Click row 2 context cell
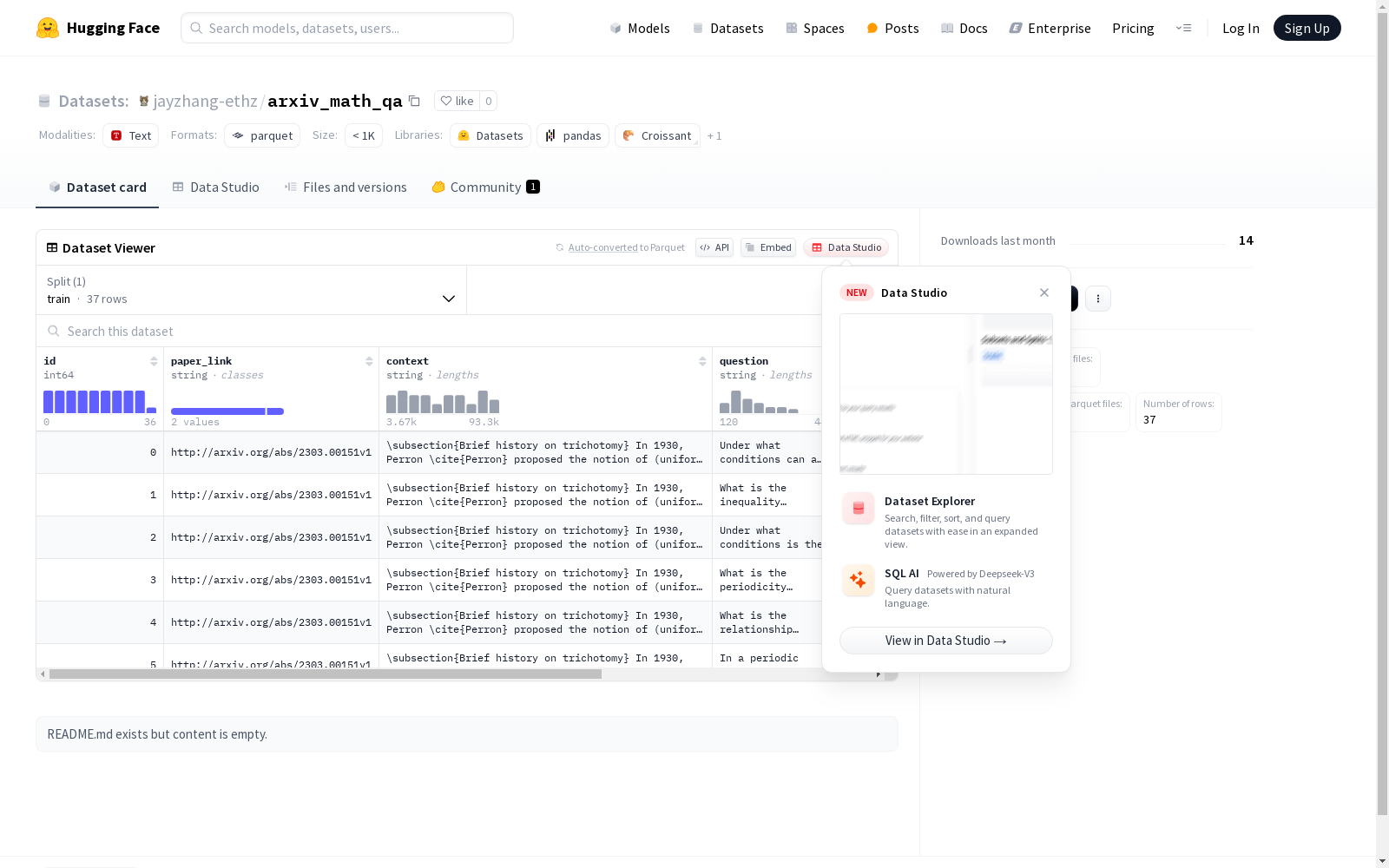This screenshot has width=1389, height=868. [x=545, y=537]
